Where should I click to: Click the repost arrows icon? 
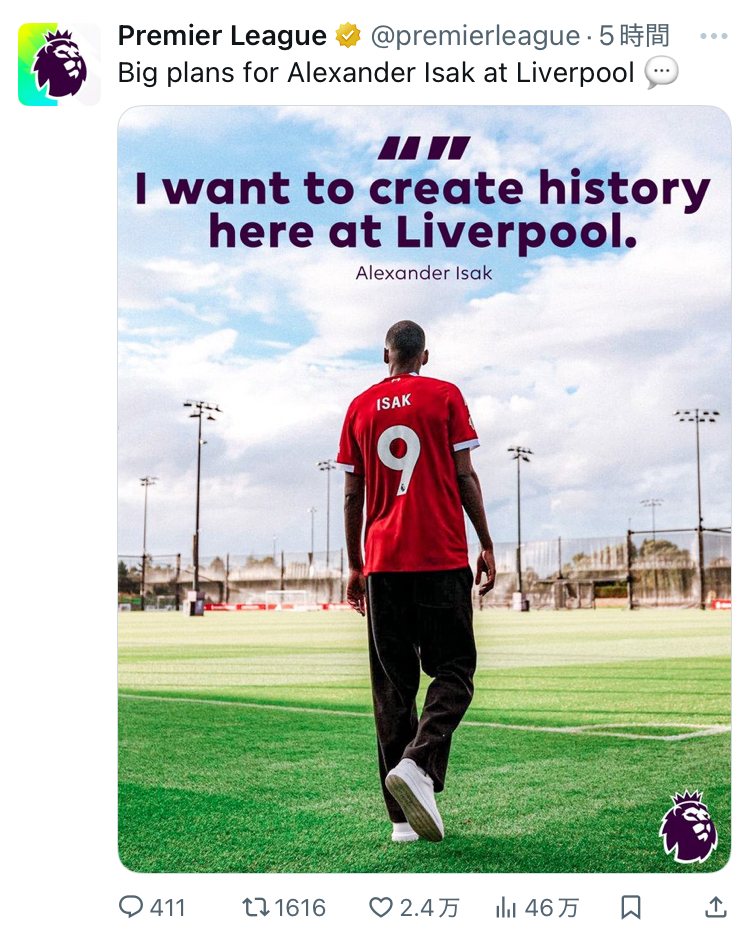click(x=256, y=907)
